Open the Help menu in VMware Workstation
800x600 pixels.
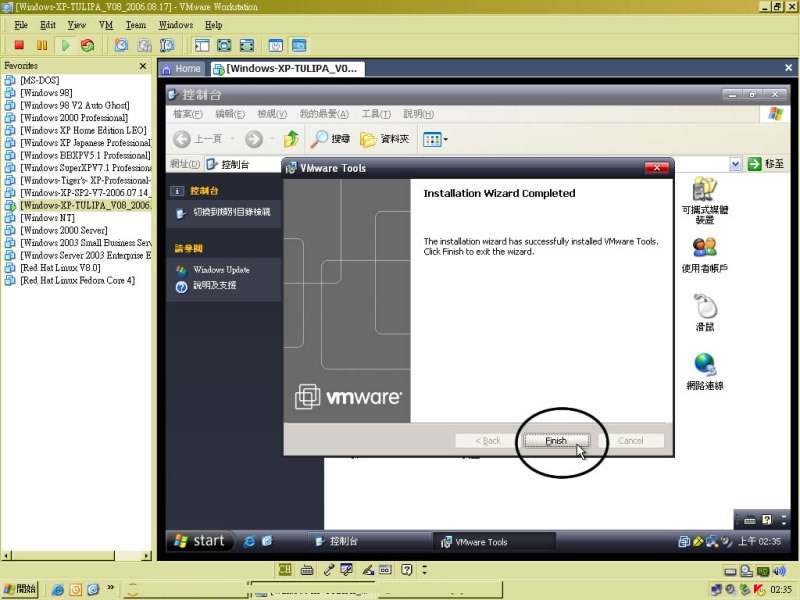point(213,25)
